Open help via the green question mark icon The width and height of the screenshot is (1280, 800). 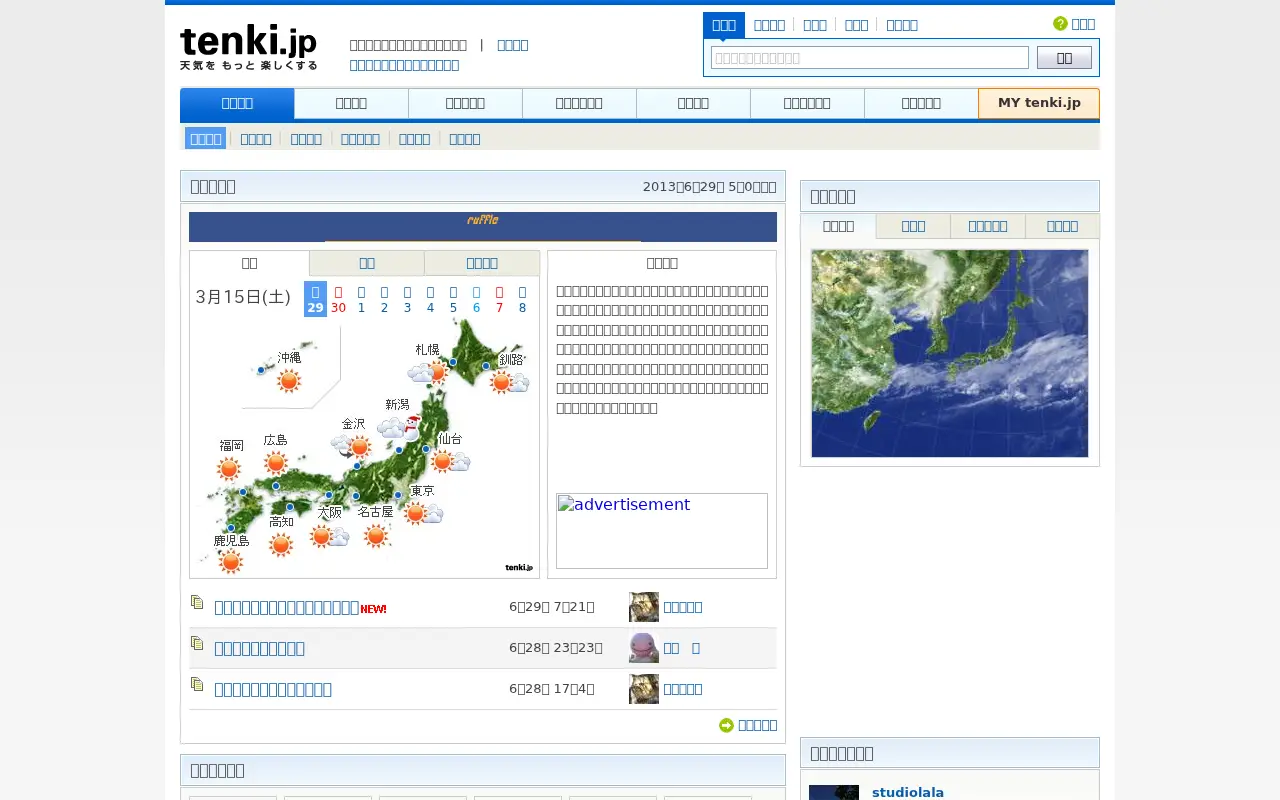[1060, 24]
